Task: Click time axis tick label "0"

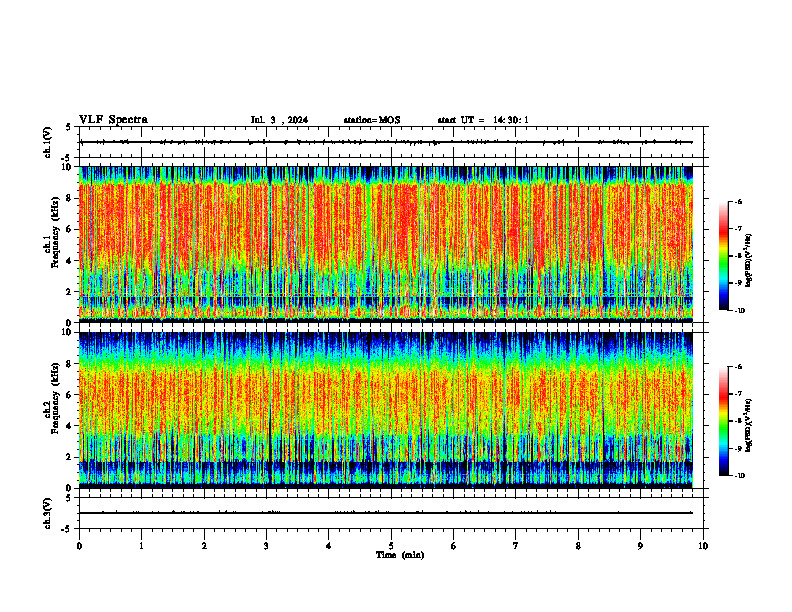Action: pyautogui.click(x=79, y=546)
